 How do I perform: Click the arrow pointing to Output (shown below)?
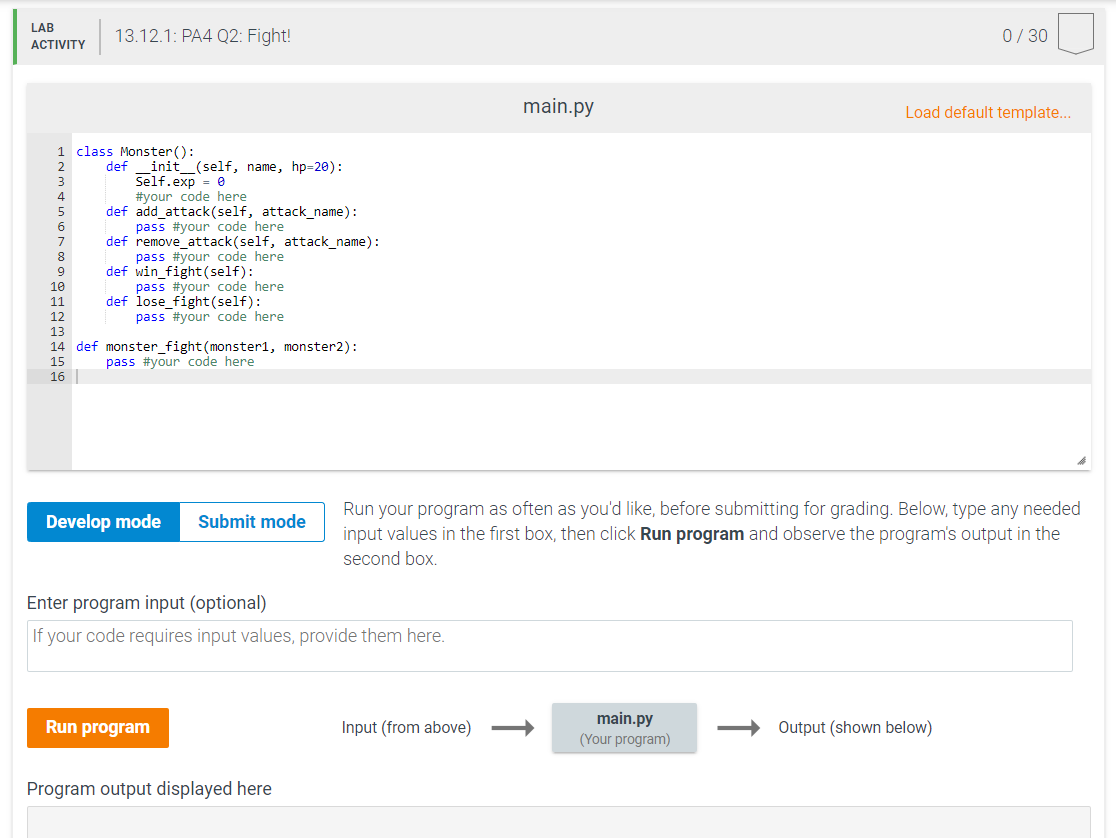(739, 727)
